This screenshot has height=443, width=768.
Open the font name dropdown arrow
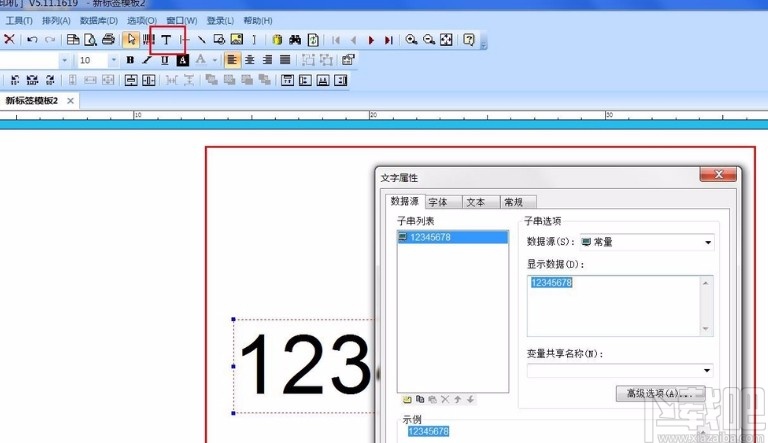(65, 60)
